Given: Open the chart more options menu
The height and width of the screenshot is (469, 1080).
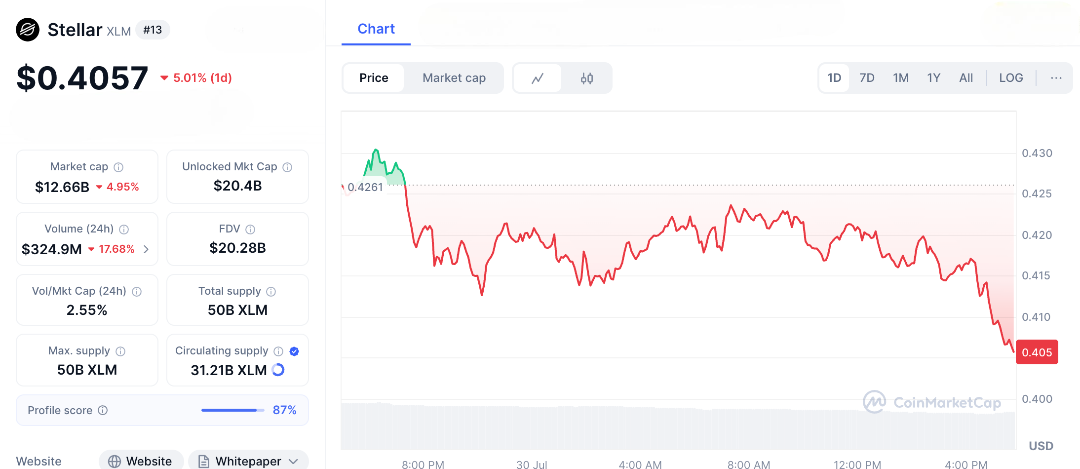Looking at the screenshot, I should pyautogui.click(x=1056, y=78).
